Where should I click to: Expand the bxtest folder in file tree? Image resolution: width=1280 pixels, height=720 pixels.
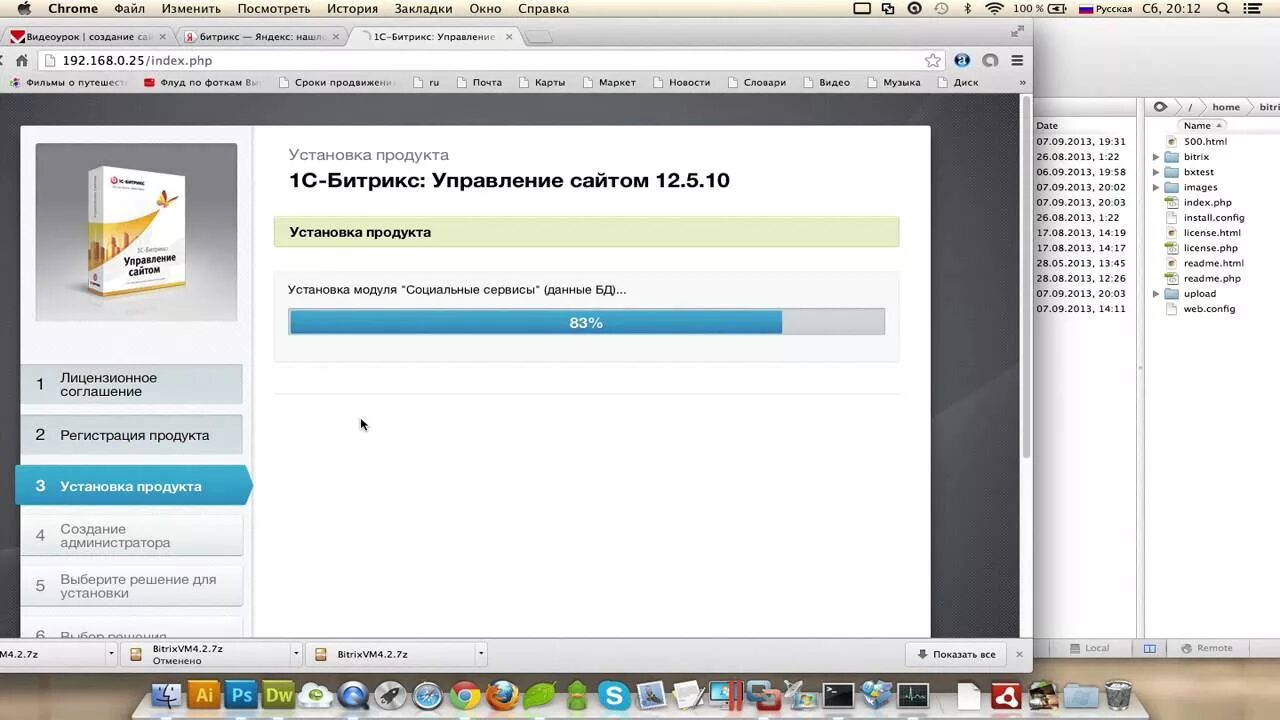(1156, 172)
